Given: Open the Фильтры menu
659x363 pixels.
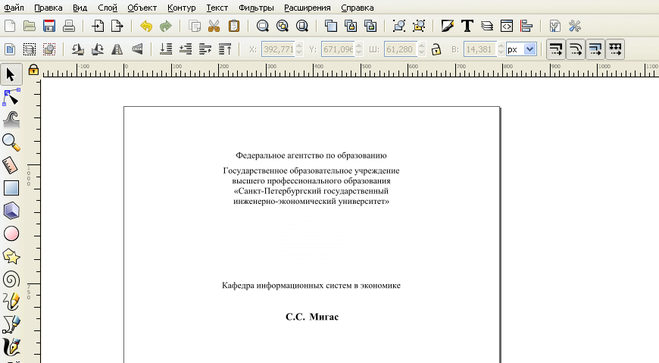Looking at the screenshot, I should (x=256, y=8).
